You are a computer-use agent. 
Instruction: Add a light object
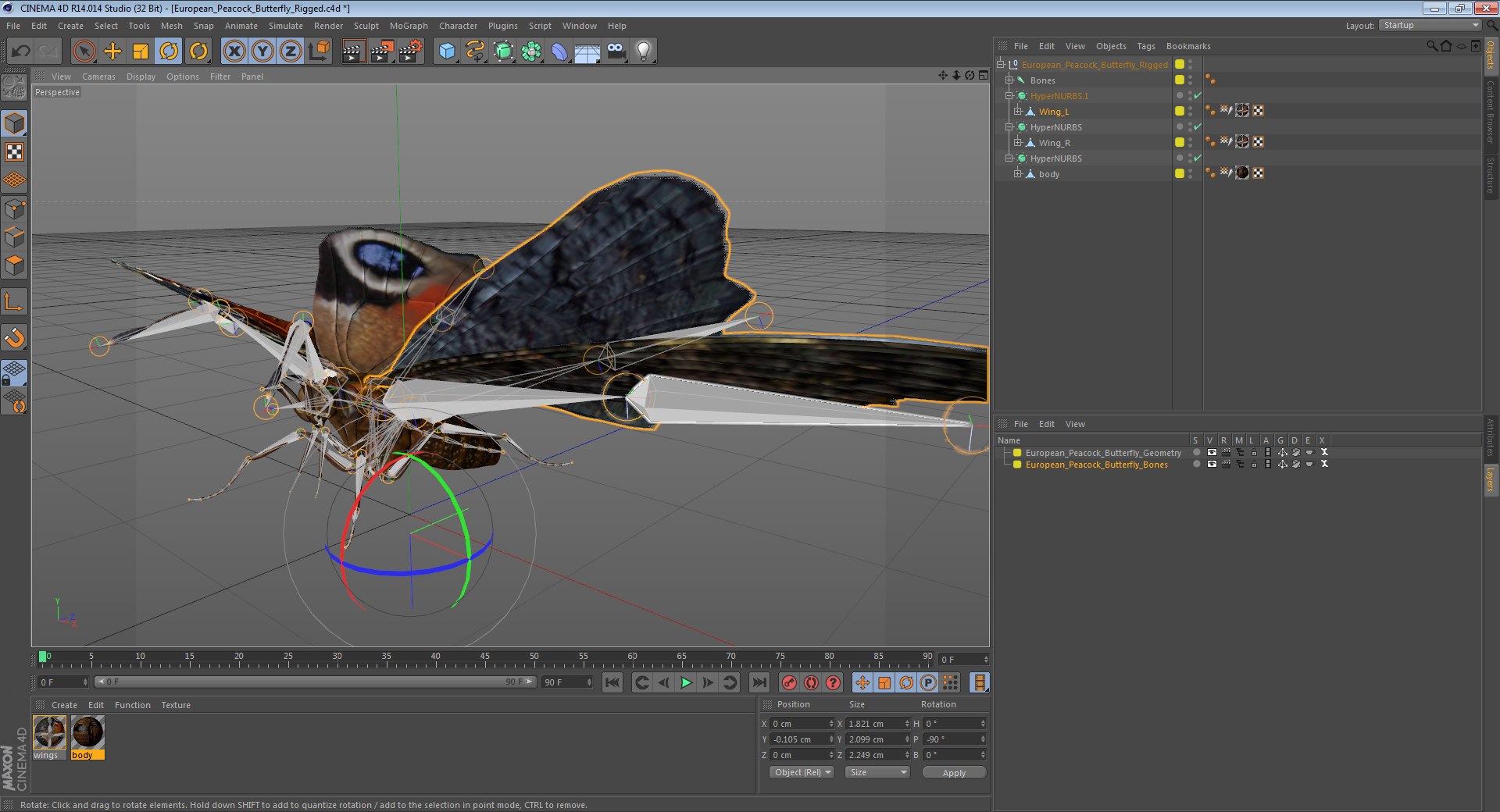[644, 52]
